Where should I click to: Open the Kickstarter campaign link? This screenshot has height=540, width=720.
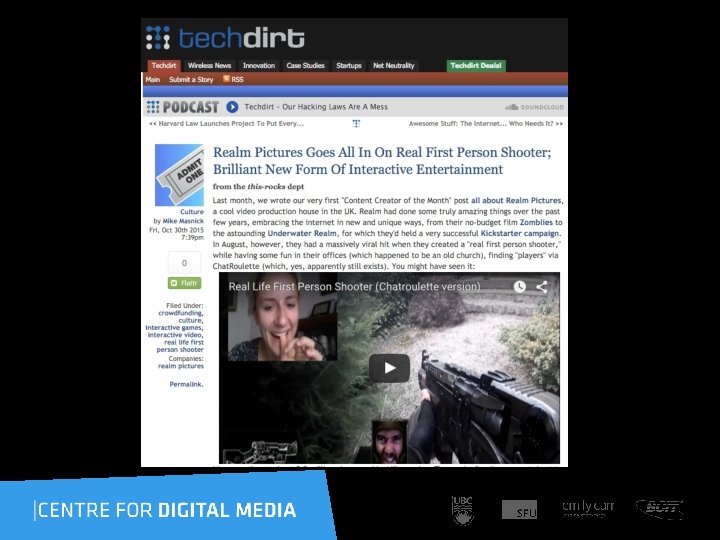520,233
